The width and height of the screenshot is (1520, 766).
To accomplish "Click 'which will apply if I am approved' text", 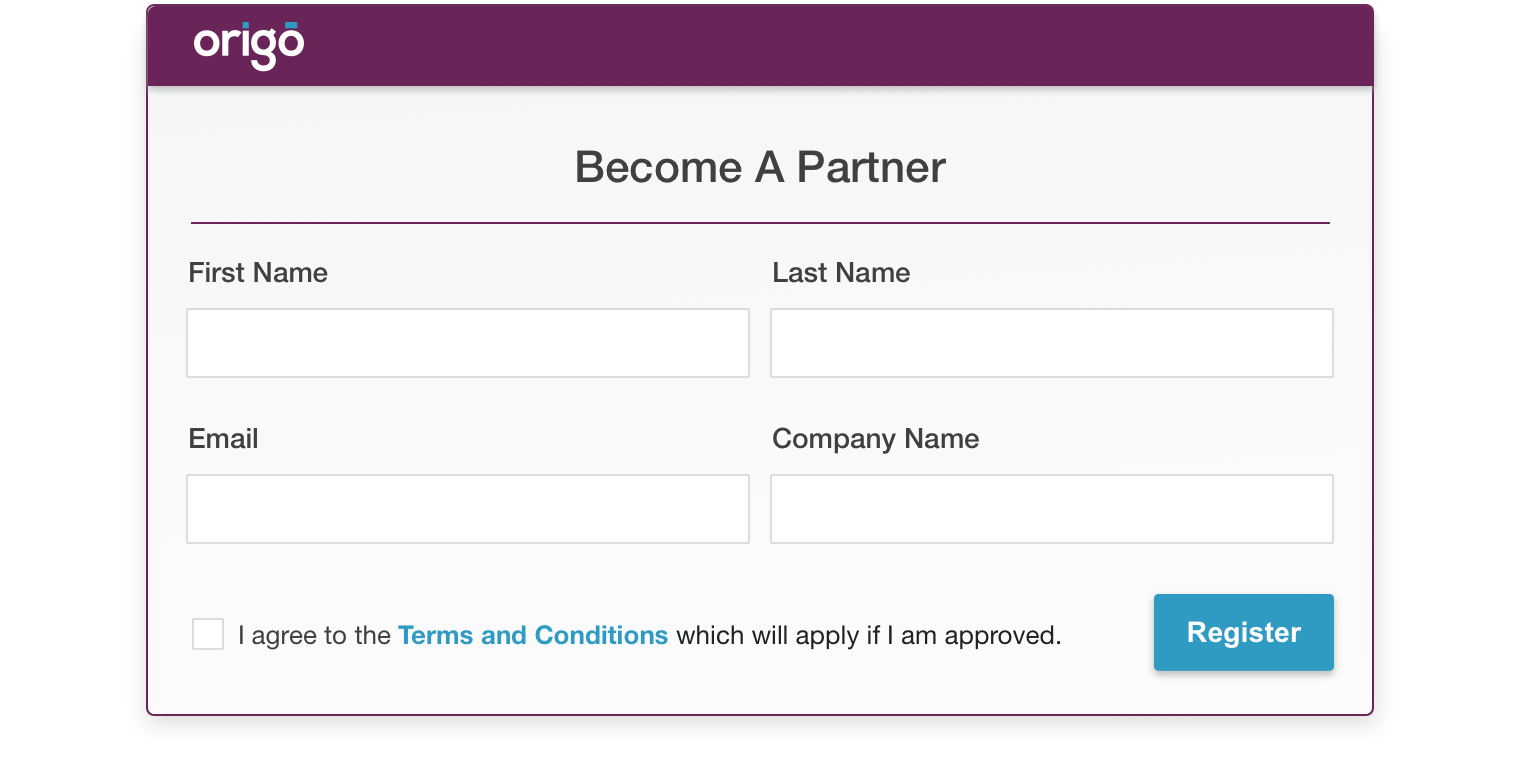I will point(869,635).
